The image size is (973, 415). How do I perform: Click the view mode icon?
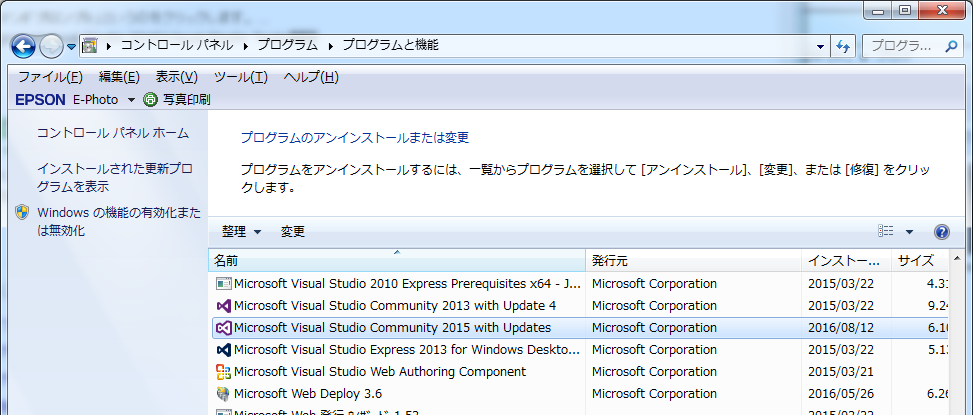886,231
